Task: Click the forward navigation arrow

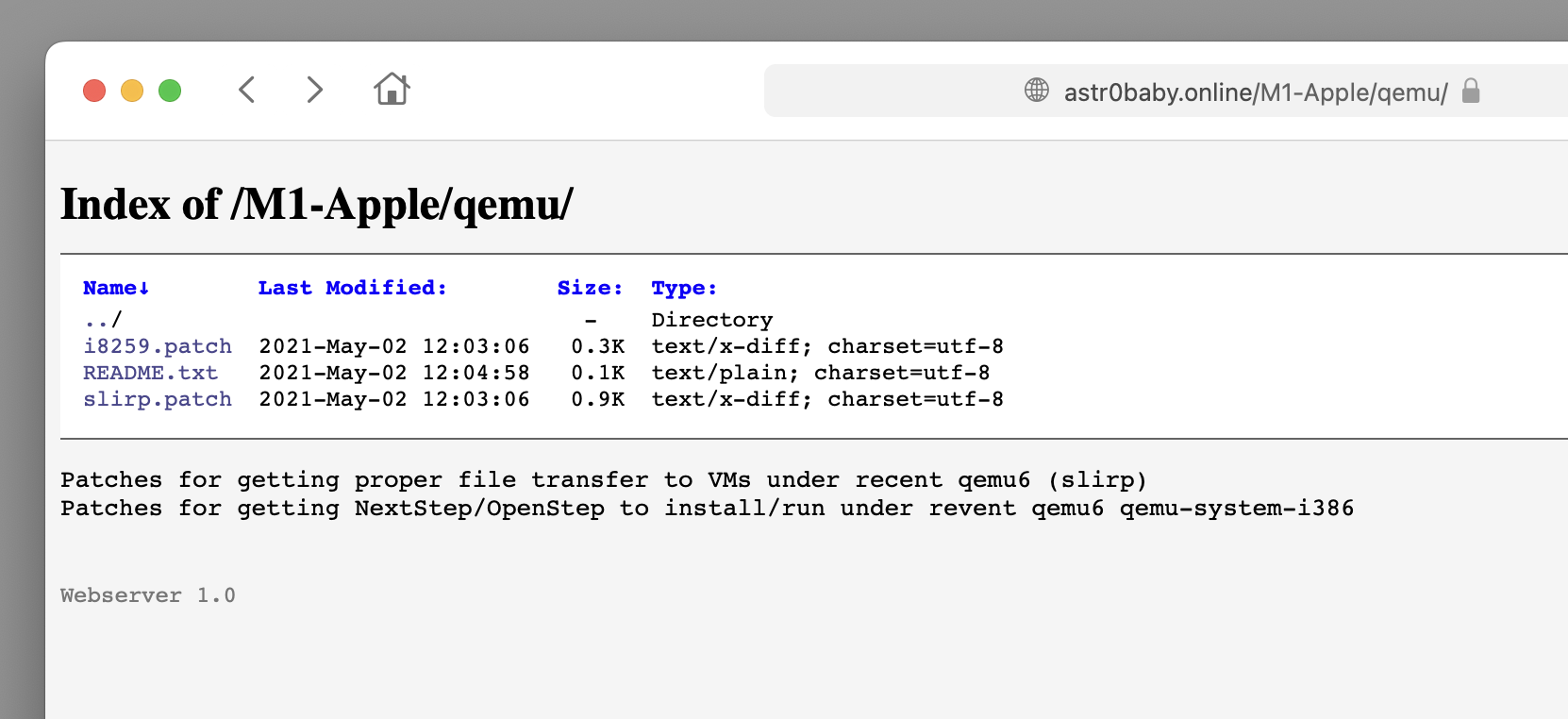Action: [x=315, y=91]
